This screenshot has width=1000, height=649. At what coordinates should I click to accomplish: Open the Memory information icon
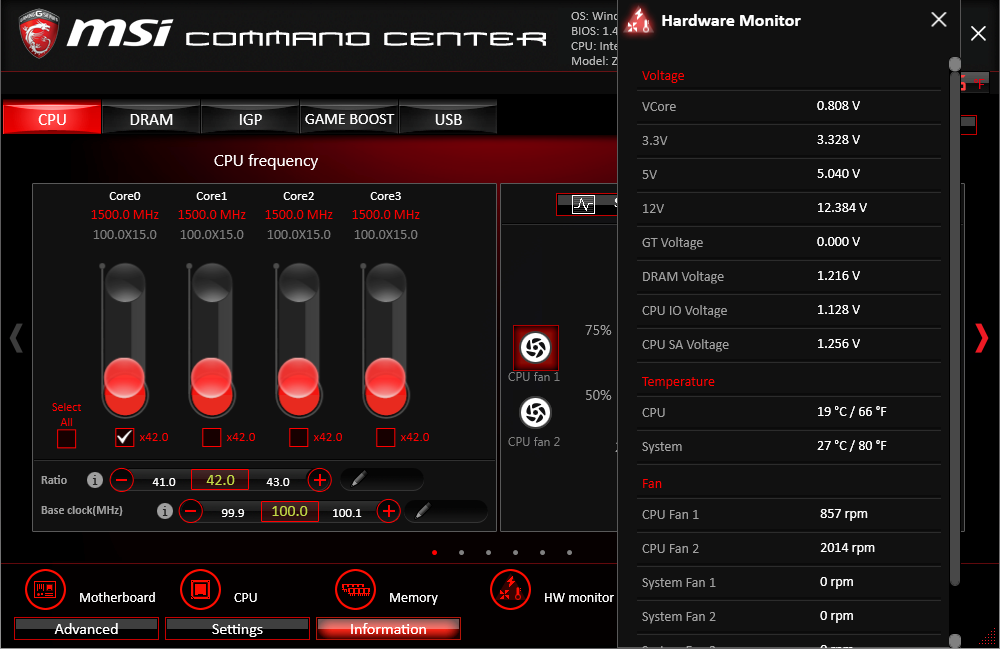(x=355, y=590)
